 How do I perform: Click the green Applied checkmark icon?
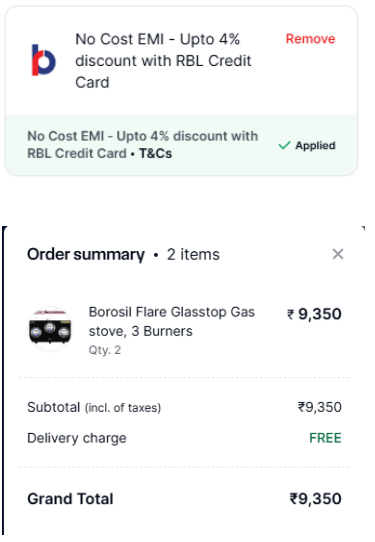(x=284, y=146)
